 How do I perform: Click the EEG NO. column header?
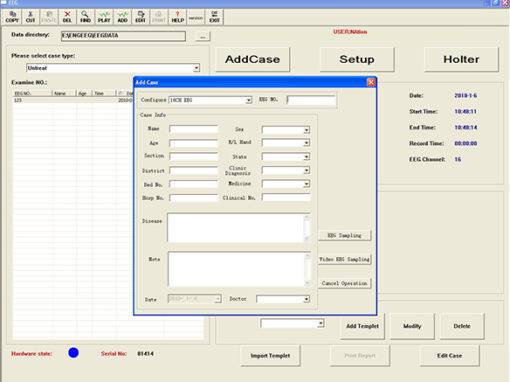[x=32, y=93]
